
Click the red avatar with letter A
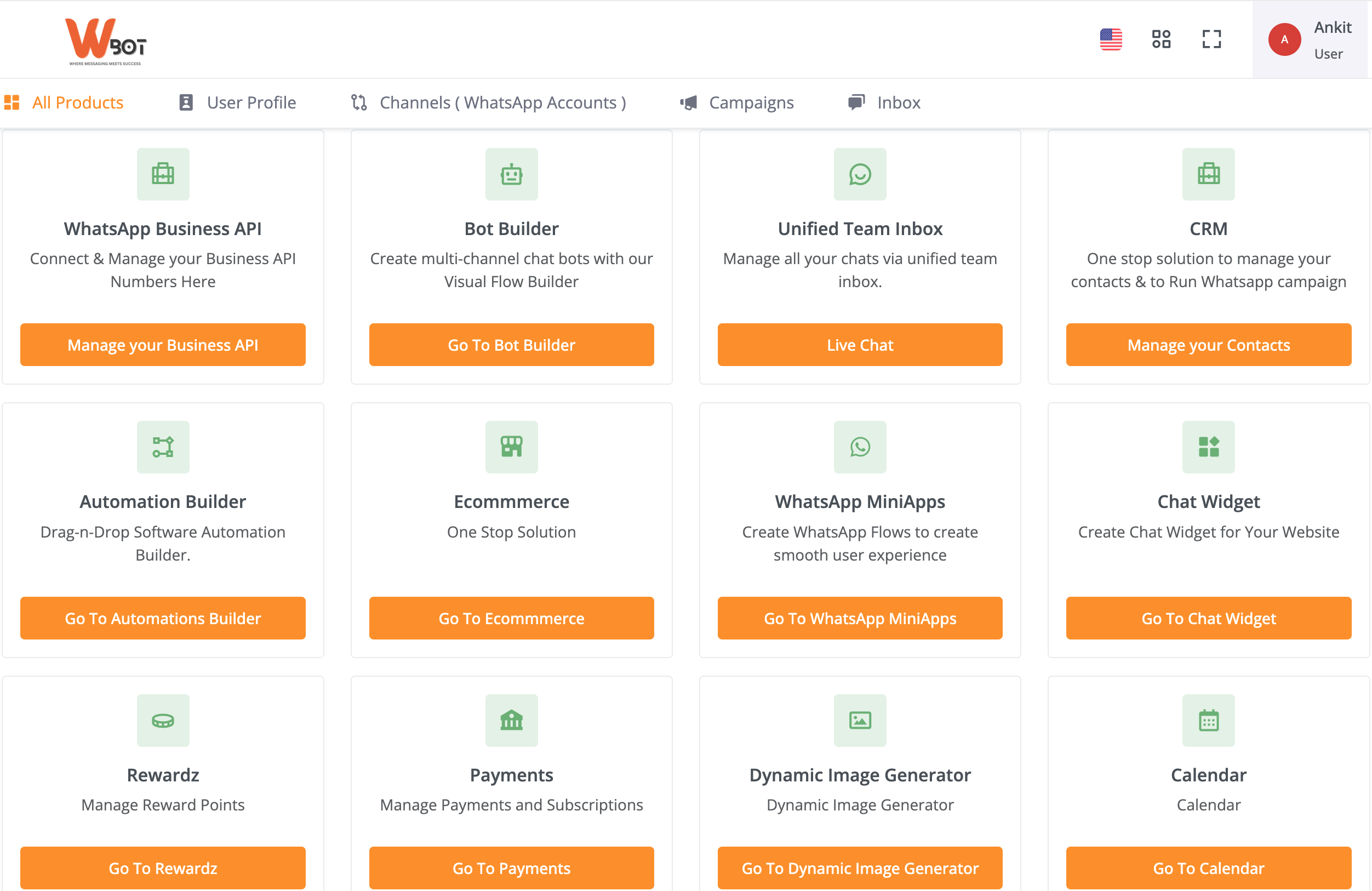click(x=1284, y=40)
